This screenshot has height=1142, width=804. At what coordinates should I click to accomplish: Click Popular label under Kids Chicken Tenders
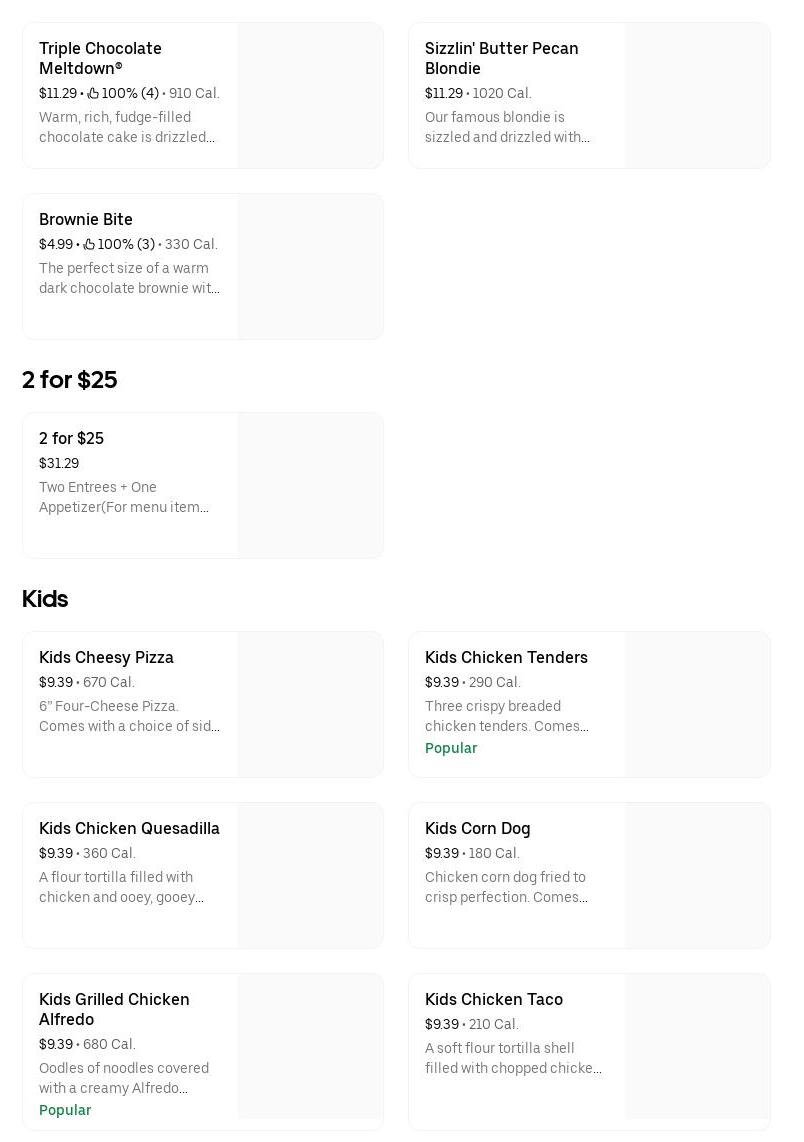[451, 749]
